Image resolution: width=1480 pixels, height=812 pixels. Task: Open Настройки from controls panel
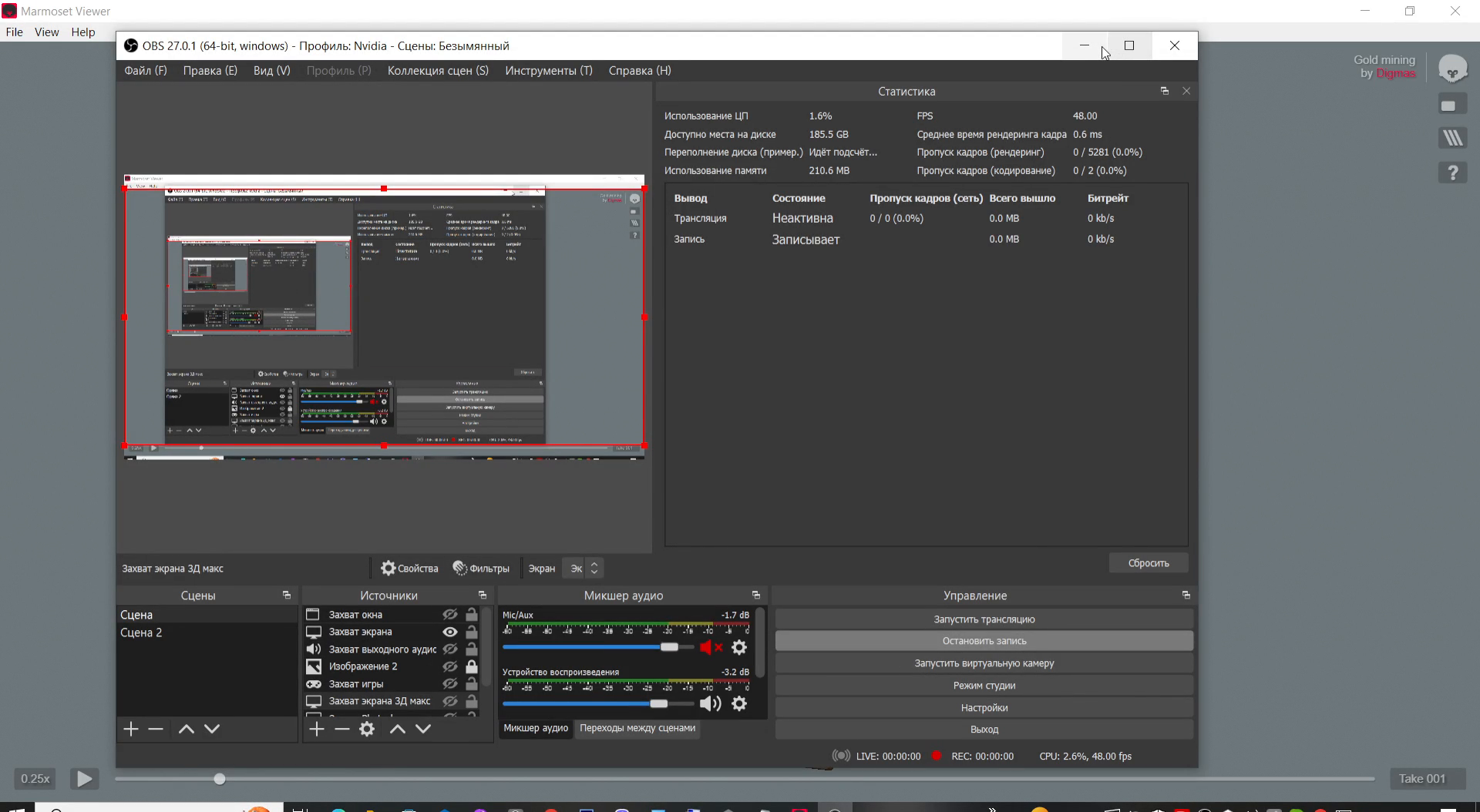pos(984,708)
